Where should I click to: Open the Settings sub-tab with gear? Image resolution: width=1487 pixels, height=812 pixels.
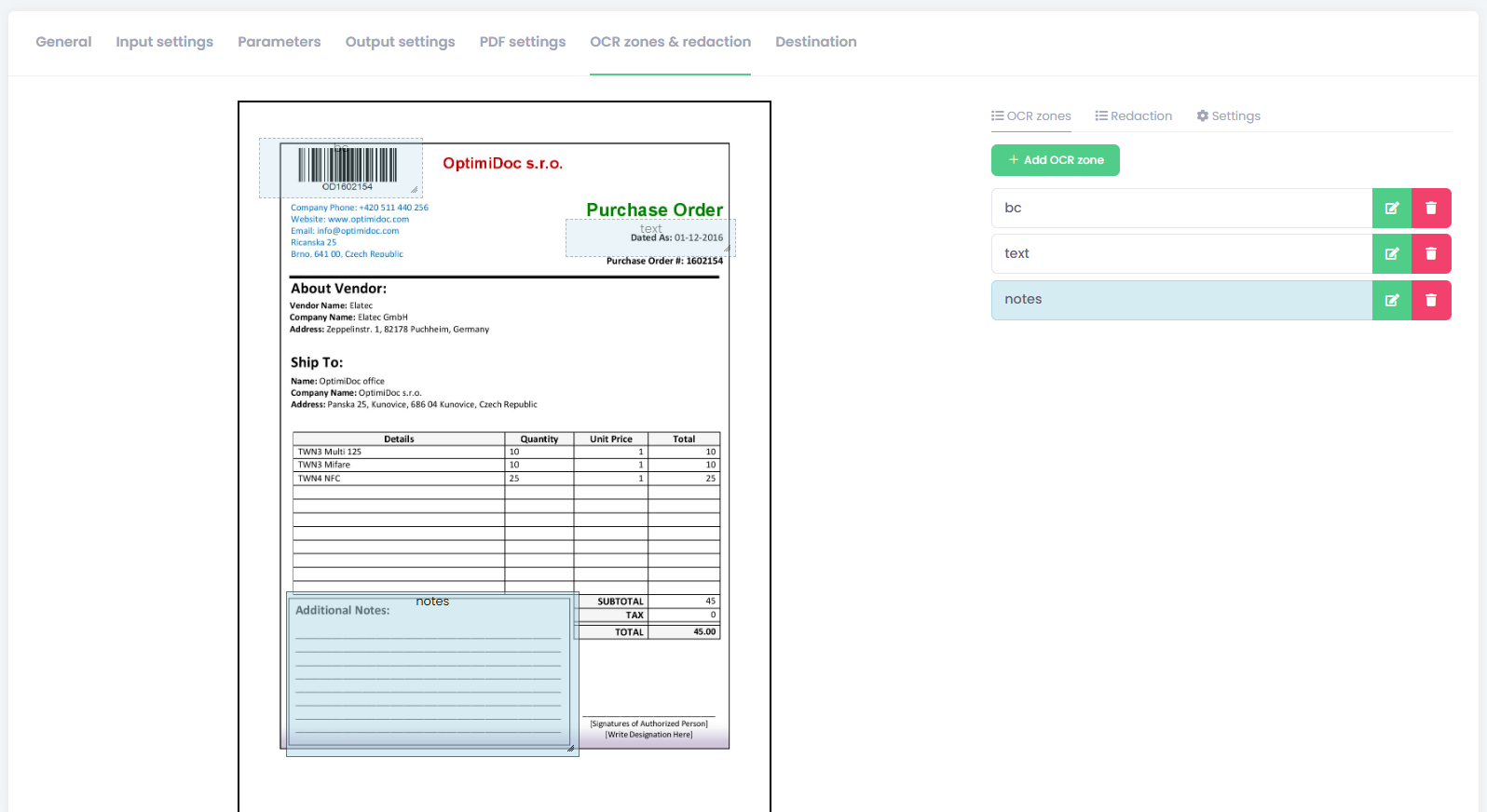pyautogui.click(x=1228, y=115)
